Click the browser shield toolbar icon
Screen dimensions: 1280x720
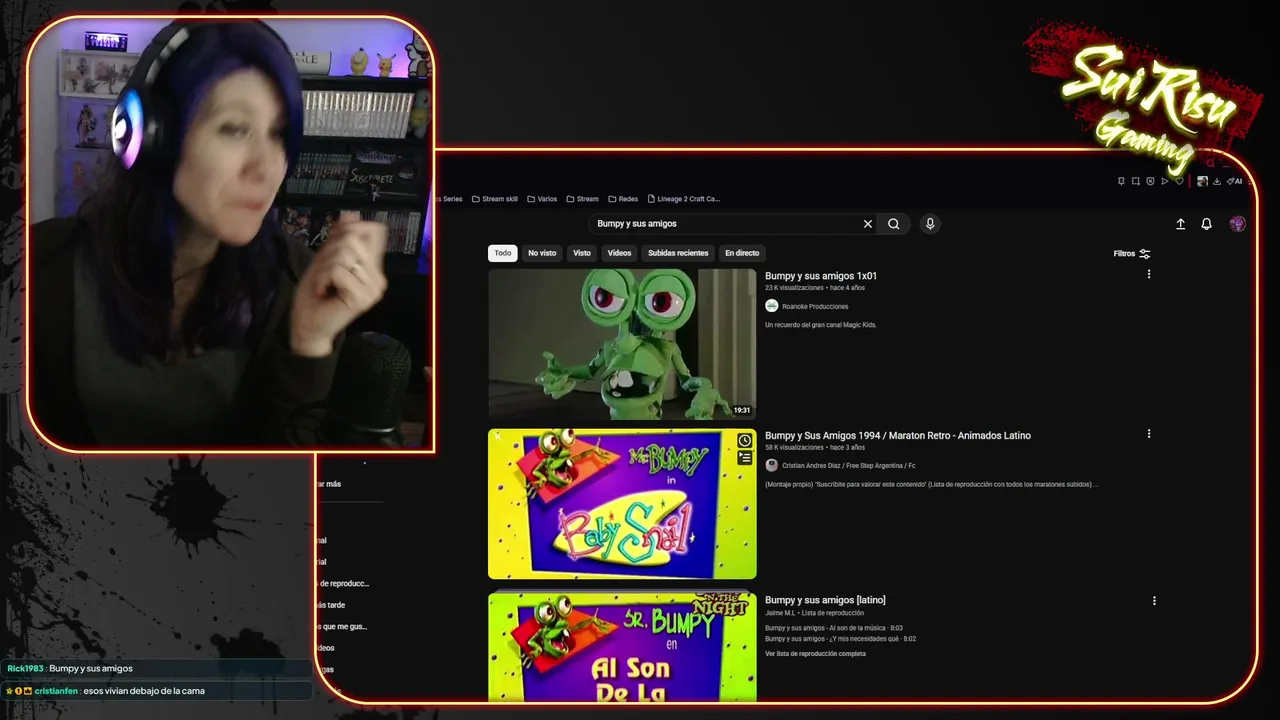click(1150, 181)
